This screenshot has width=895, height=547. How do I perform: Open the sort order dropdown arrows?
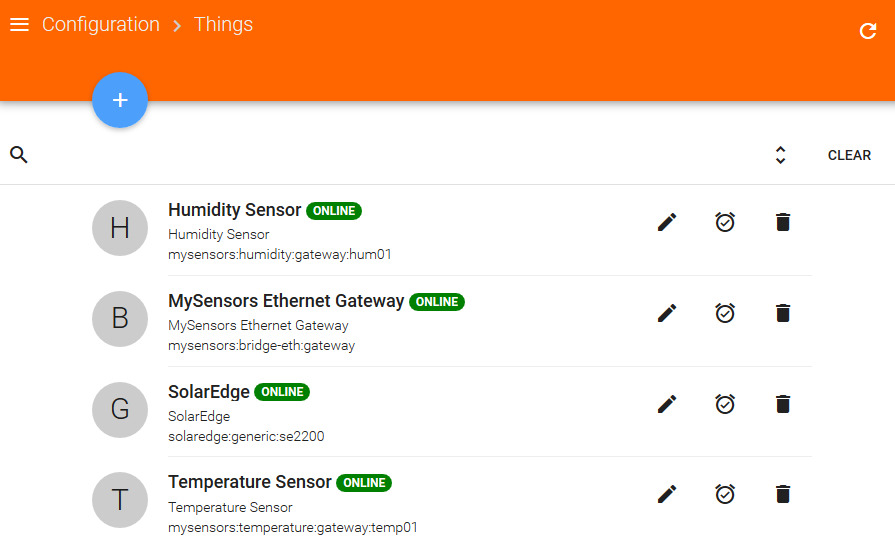click(780, 155)
